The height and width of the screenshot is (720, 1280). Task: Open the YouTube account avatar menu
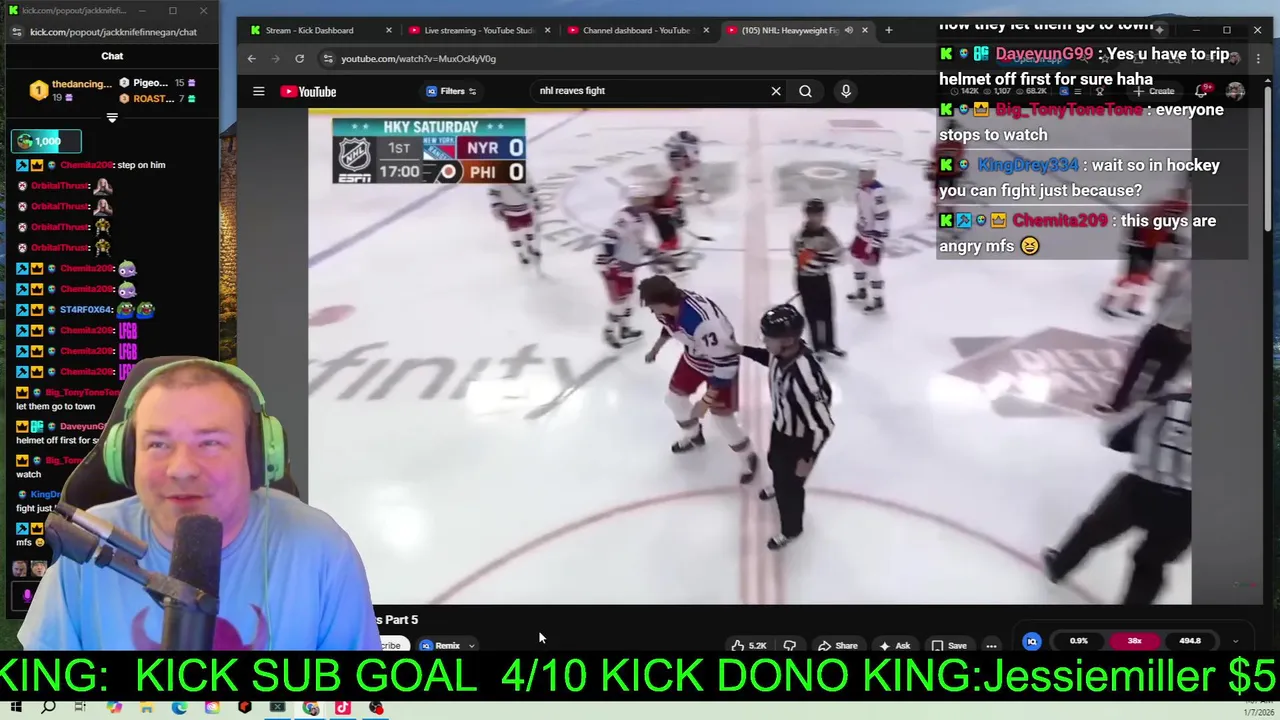[x=1236, y=91]
